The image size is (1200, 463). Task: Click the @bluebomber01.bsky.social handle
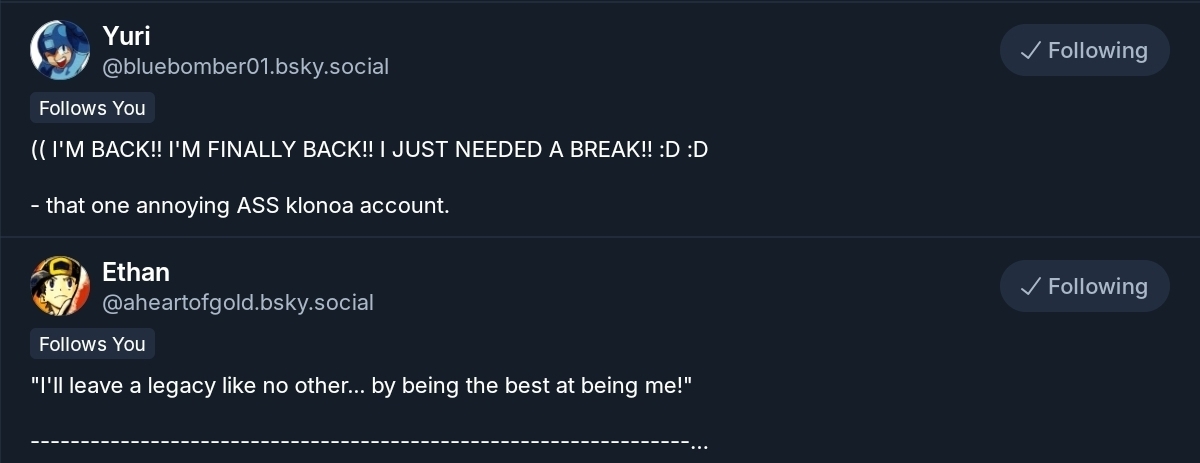tap(245, 67)
